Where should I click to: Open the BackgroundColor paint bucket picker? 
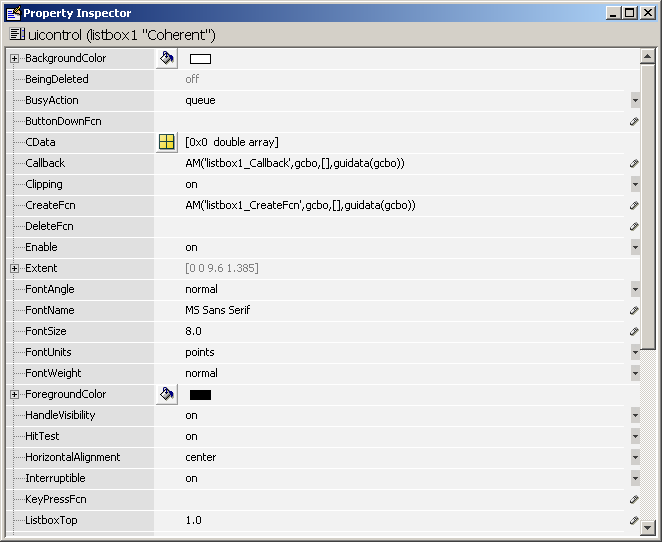tap(167, 58)
